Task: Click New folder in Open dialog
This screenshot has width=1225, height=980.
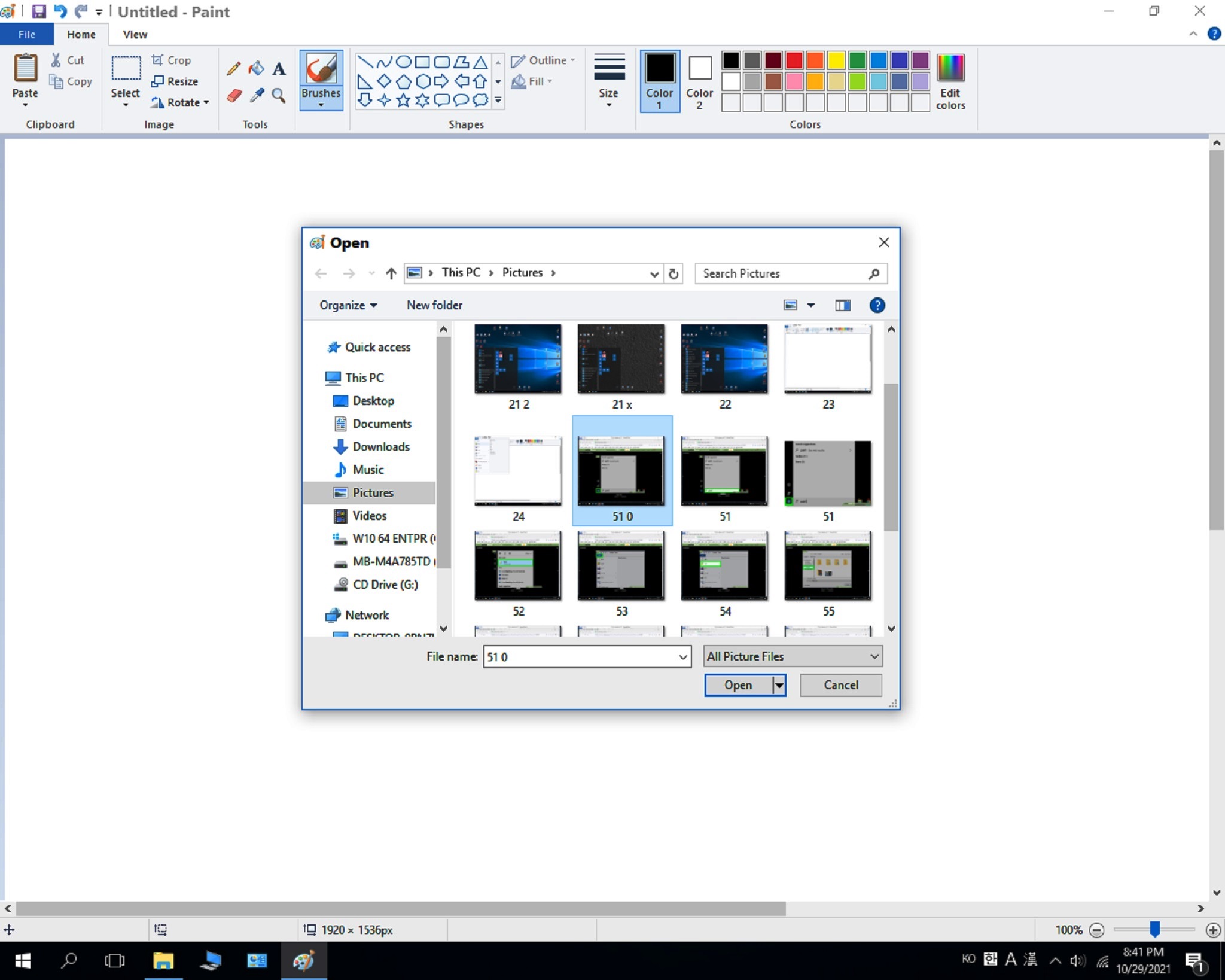Action: click(434, 305)
